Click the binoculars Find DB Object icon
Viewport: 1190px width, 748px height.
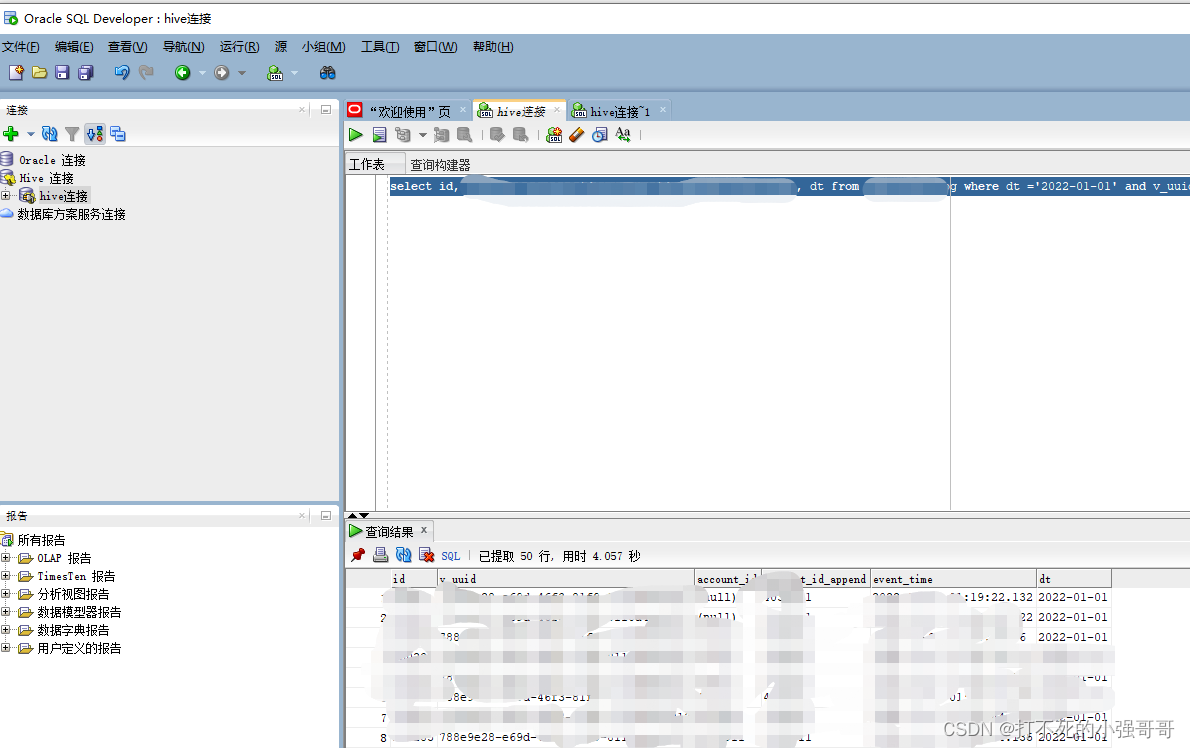(327, 73)
